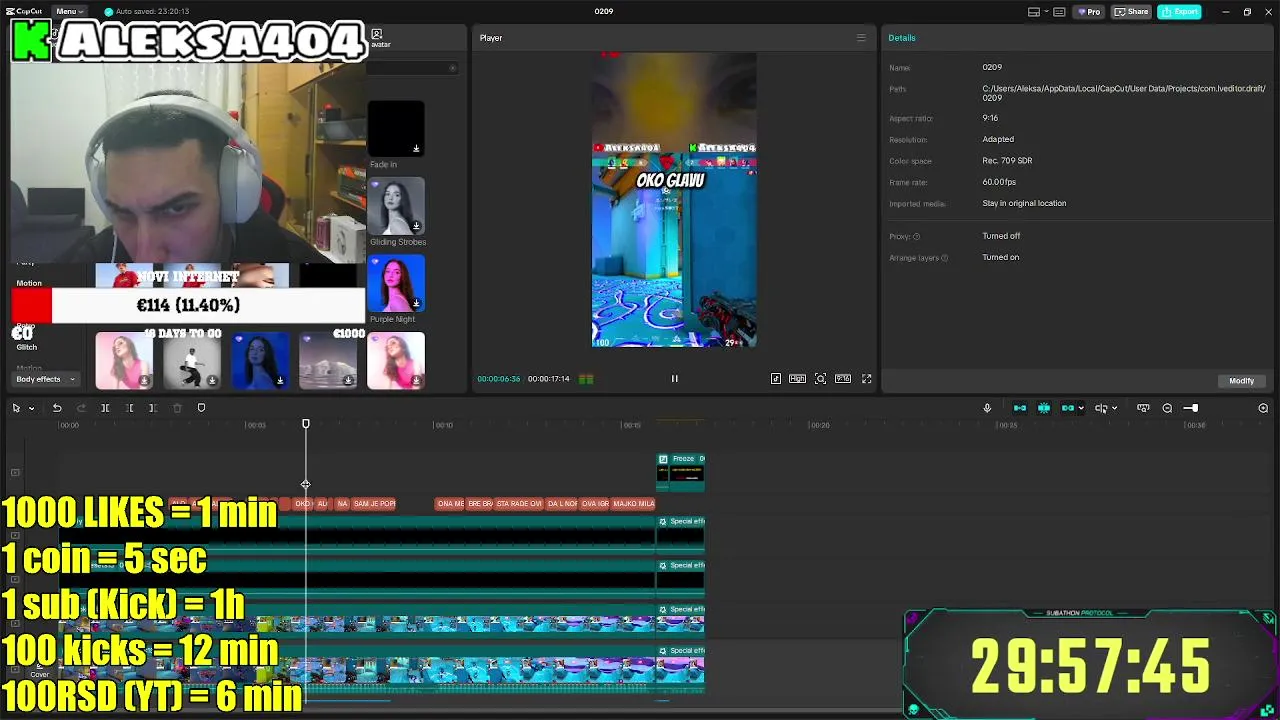Choose the Purple Night effect thumbnail
1280x720 pixels.
[x=396, y=284]
